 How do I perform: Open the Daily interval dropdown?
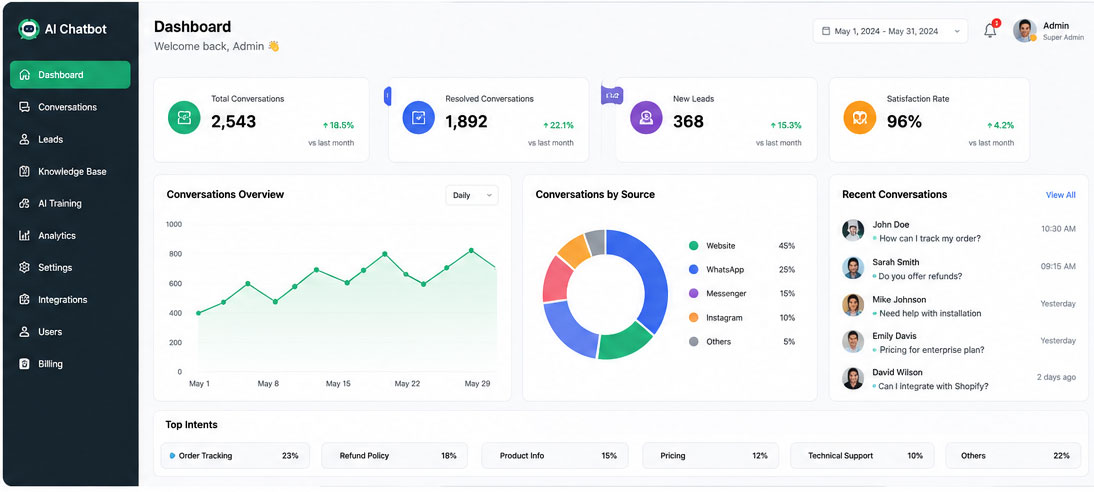coord(472,195)
